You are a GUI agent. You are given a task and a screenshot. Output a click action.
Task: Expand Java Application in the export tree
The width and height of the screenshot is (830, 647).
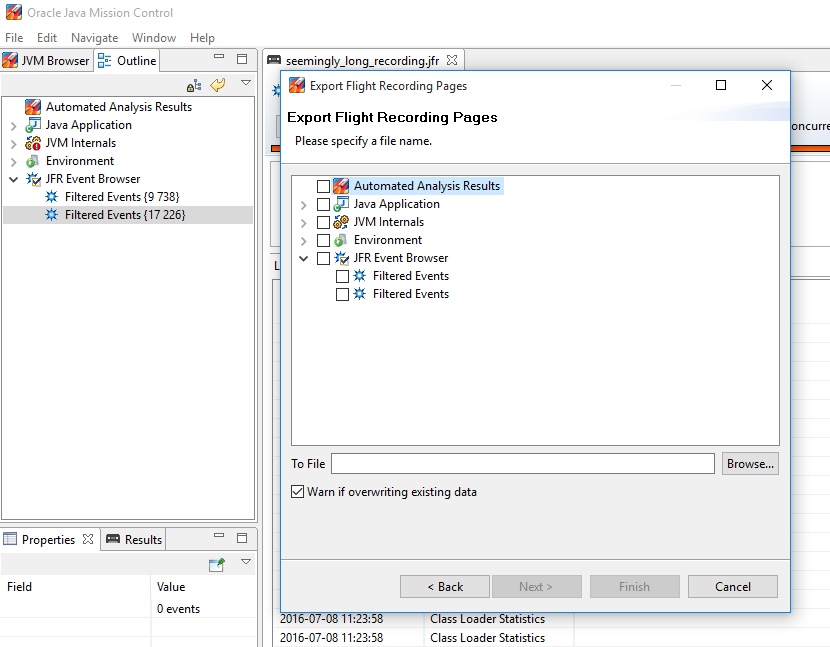point(304,204)
